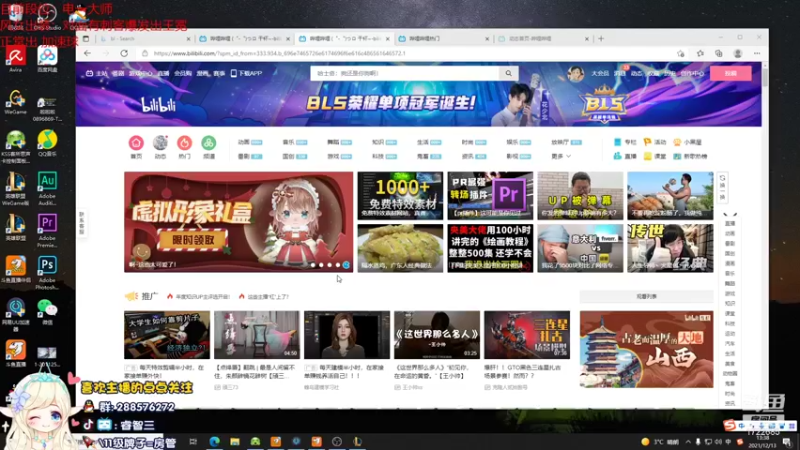800x450 pixels.
Task: Open the 山西 promotional banner image
Action: click(646, 349)
